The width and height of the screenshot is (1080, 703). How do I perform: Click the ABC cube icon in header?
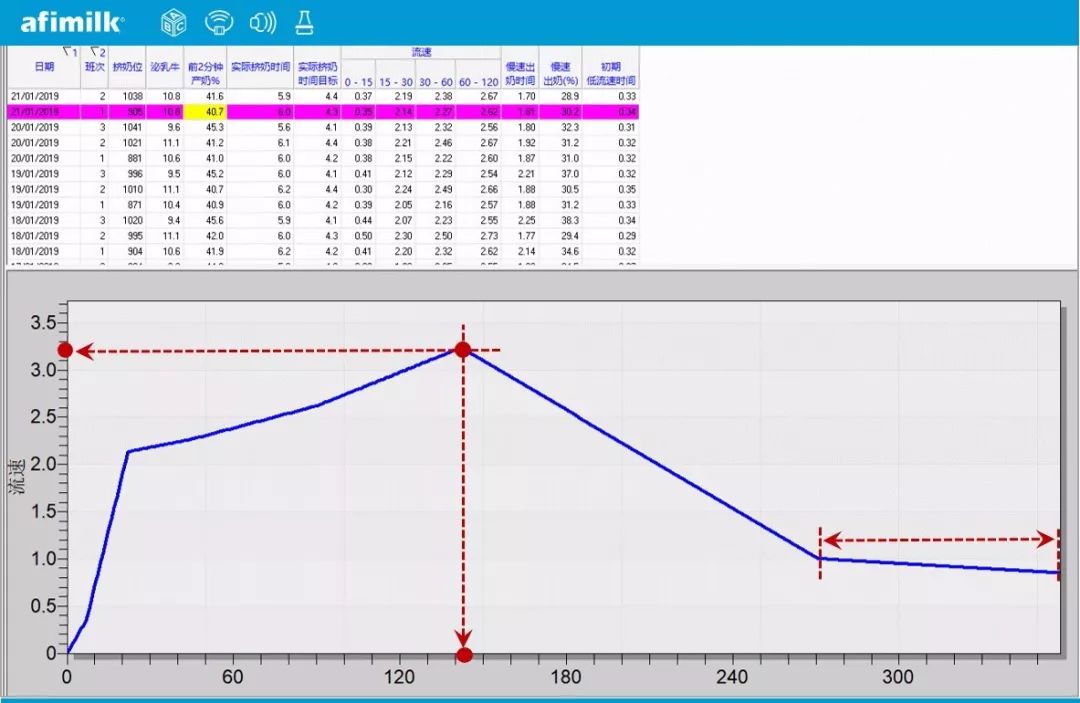173,22
